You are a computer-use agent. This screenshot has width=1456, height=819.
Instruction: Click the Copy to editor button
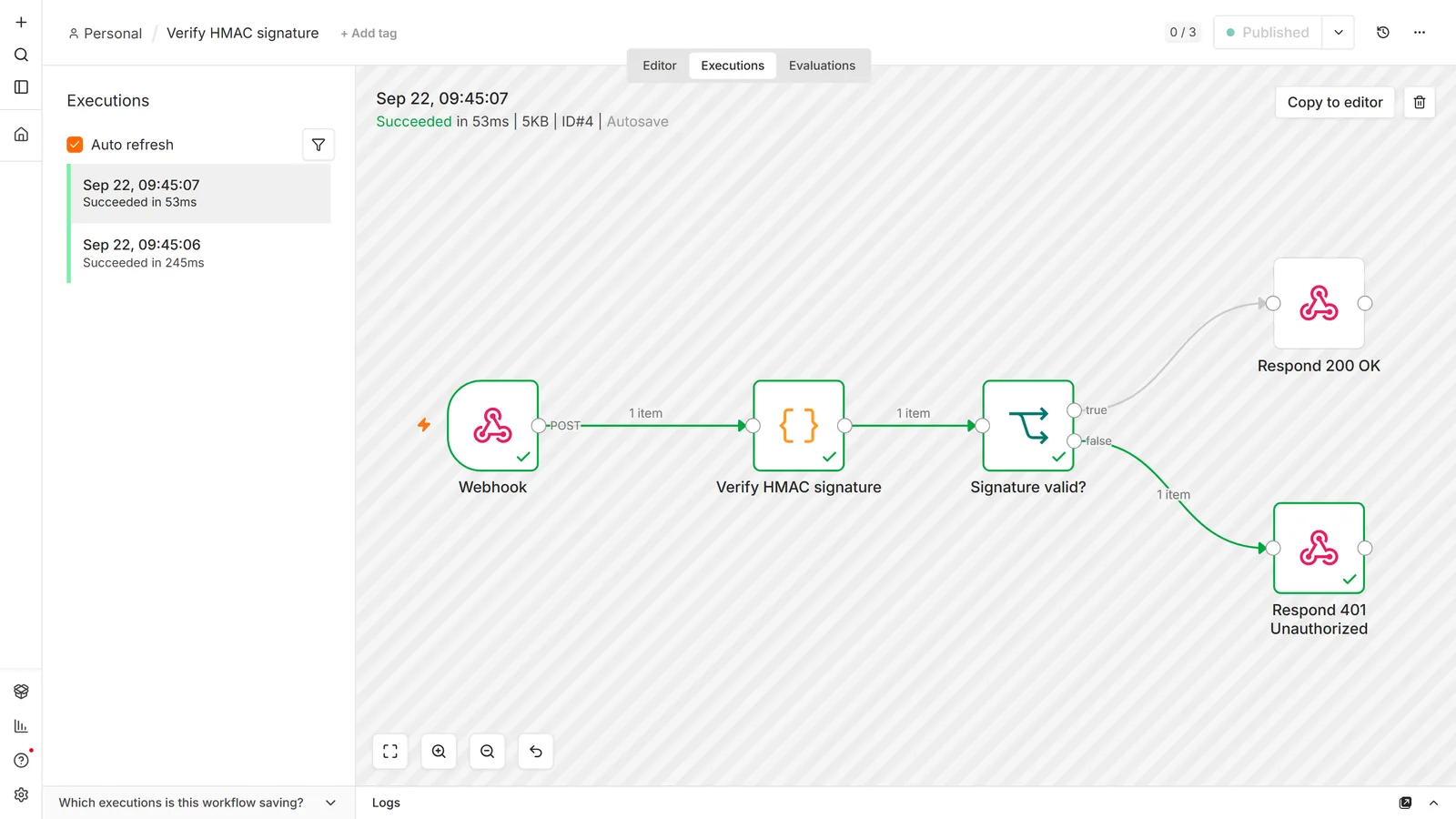[1334, 102]
